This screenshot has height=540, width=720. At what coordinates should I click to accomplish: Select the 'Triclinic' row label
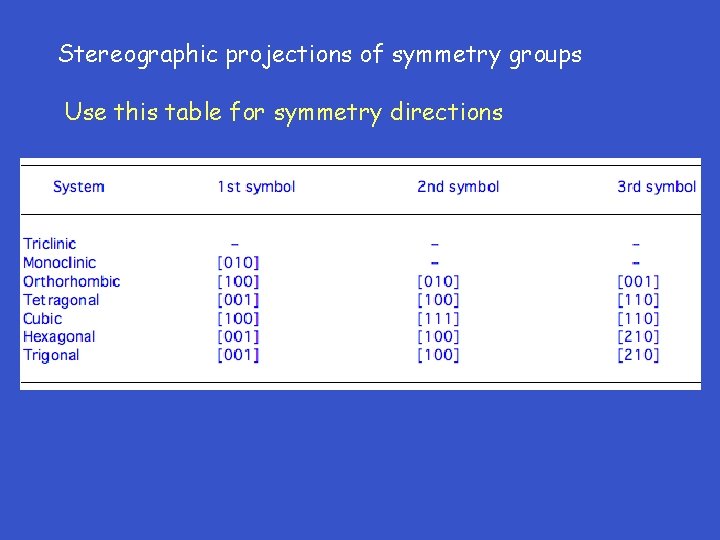50,243
